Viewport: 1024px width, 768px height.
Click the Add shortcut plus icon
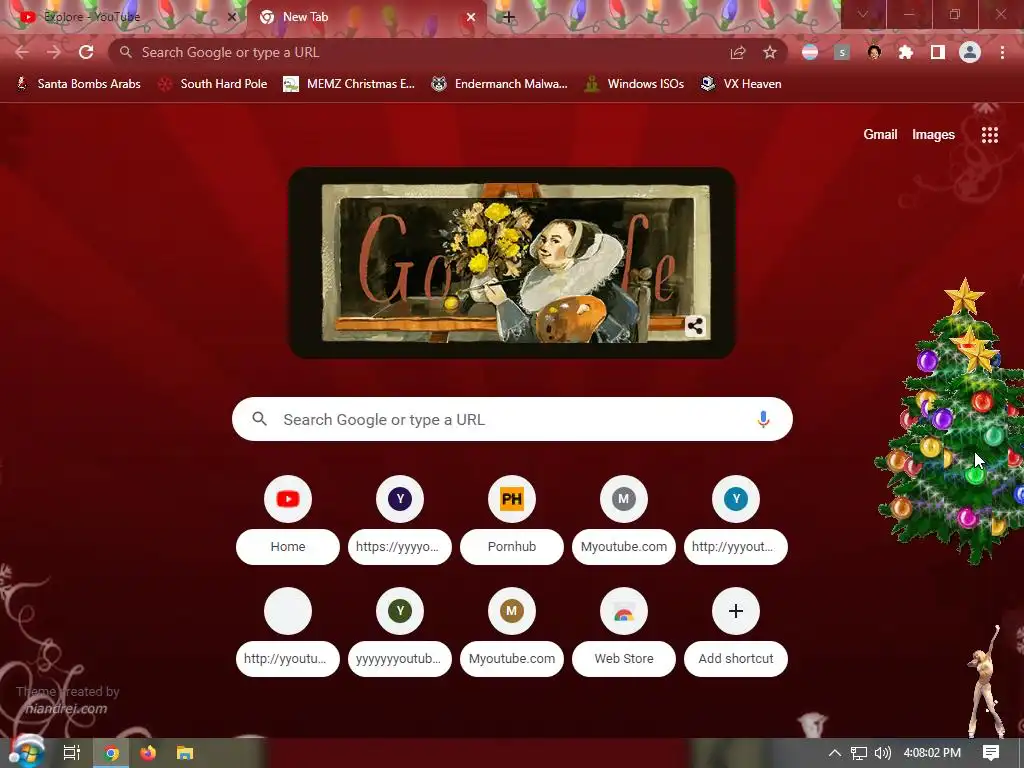coord(736,611)
